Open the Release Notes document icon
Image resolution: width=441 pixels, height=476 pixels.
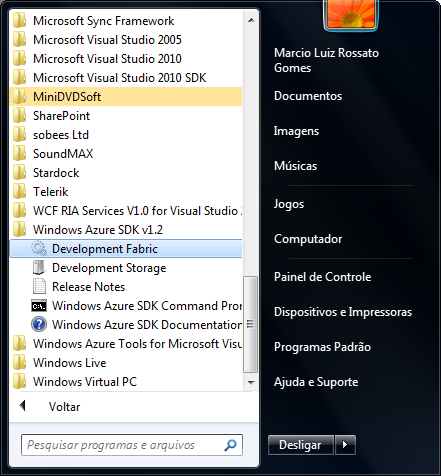(x=39, y=287)
